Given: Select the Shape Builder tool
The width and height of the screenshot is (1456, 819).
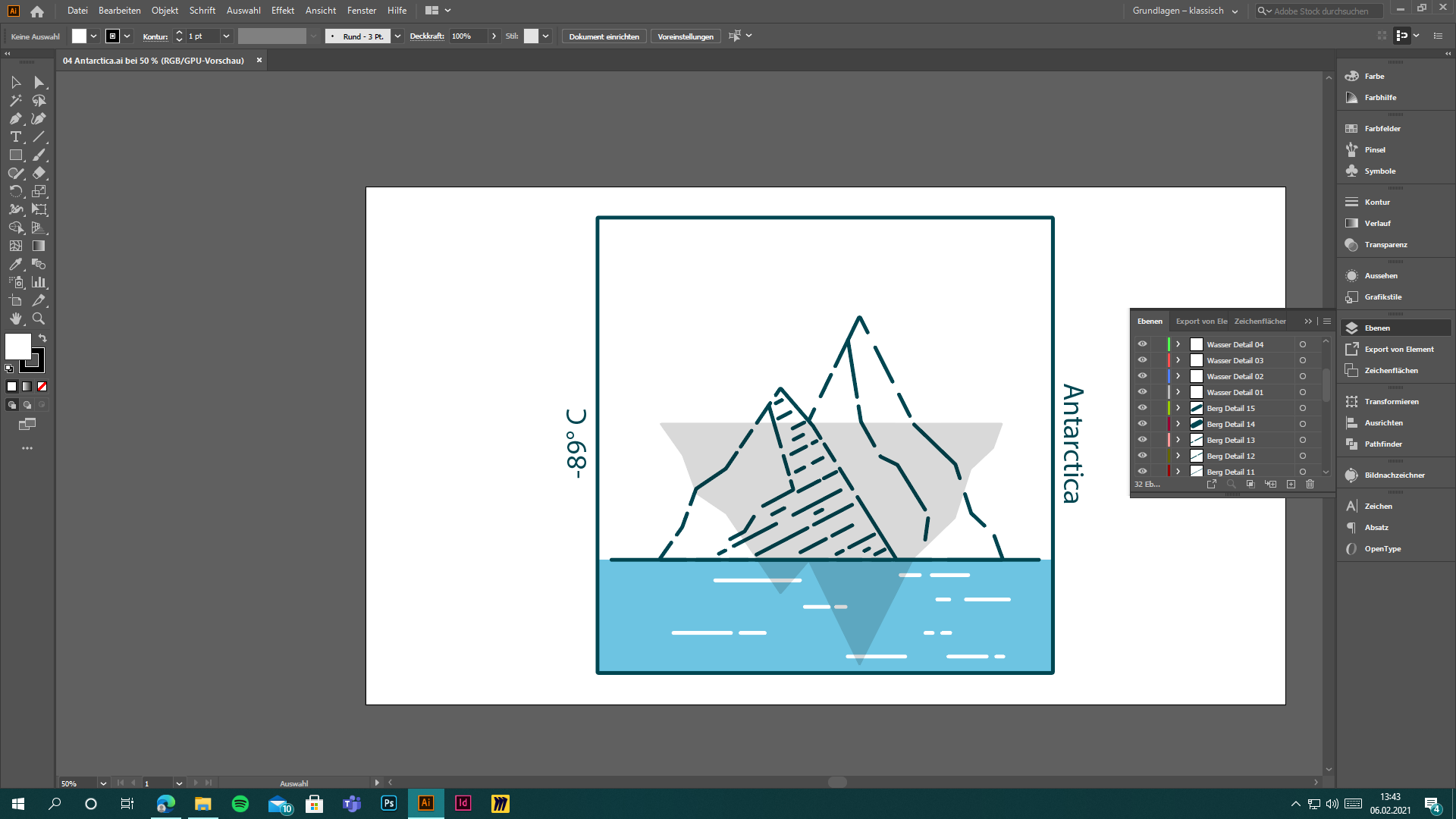Looking at the screenshot, I should (x=16, y=227).
